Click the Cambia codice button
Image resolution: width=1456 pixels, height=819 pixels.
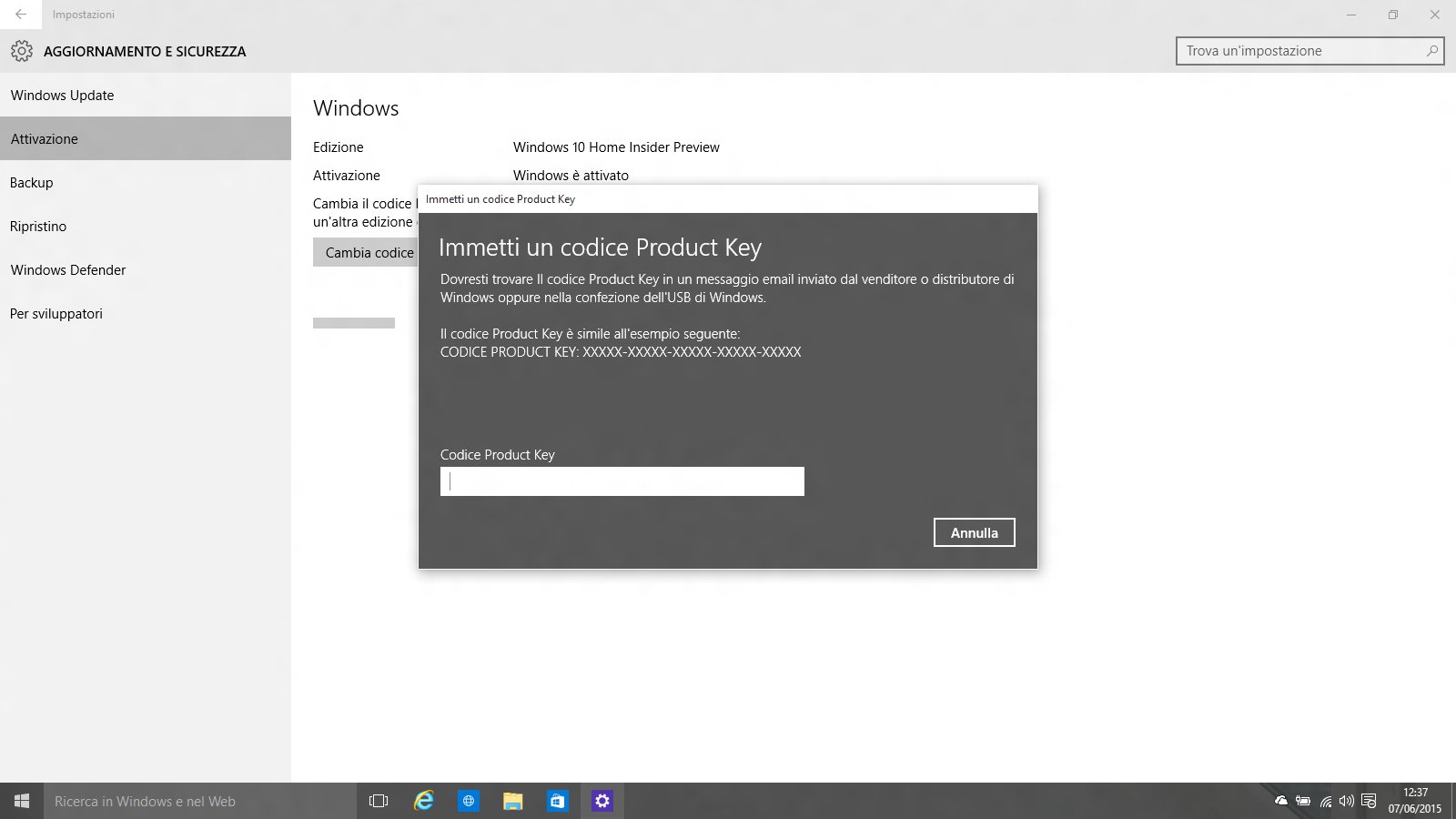[x=366, y=252]
